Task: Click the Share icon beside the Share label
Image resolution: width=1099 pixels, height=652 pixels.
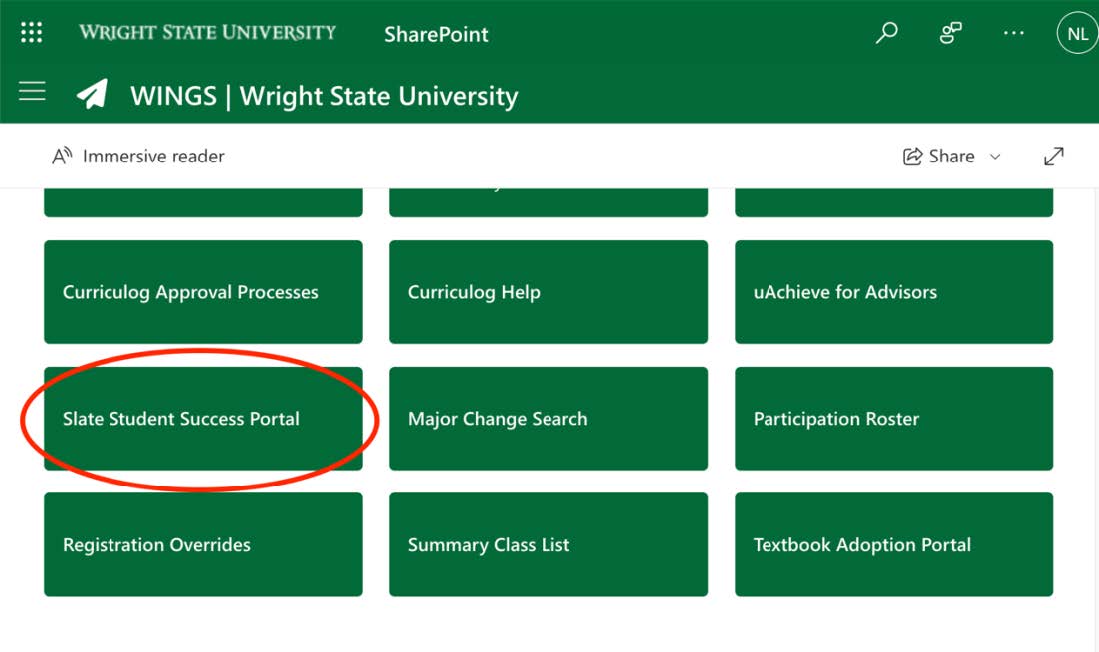Action: (x=911, y=156)
